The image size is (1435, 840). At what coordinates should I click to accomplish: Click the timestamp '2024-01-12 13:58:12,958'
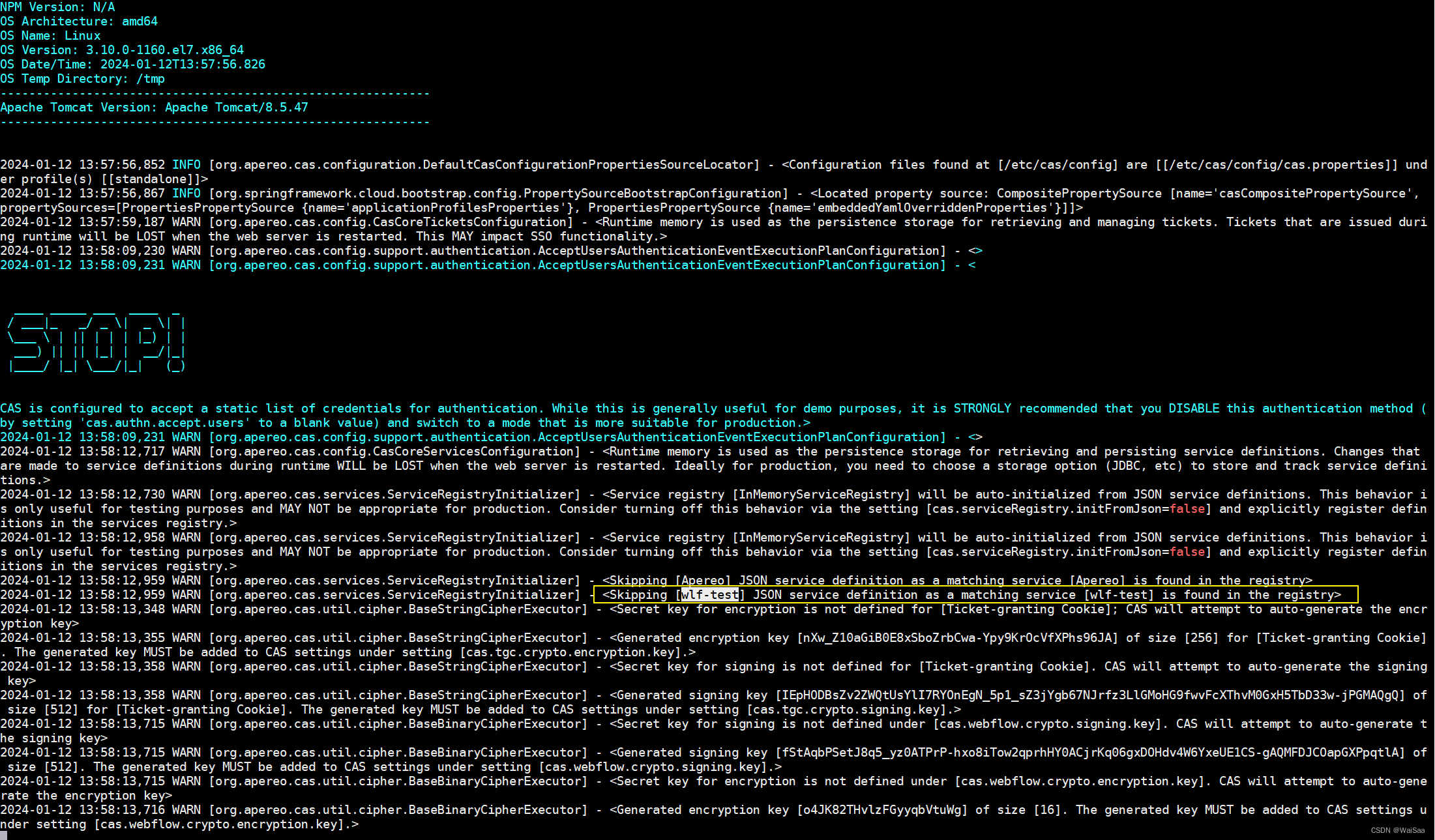click(x=83, y=538)
